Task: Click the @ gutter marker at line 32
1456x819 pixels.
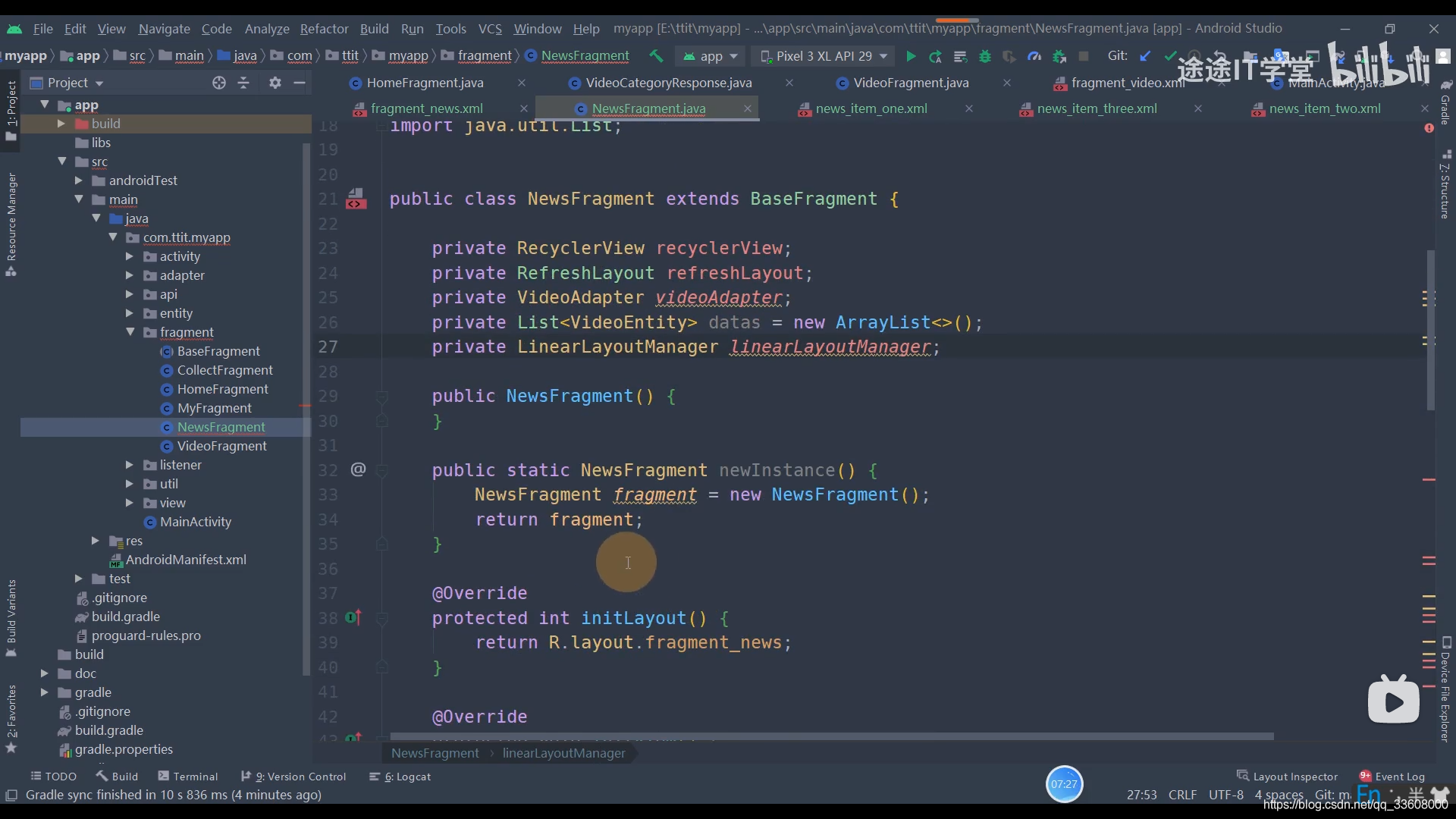Action: coord(358,469)
